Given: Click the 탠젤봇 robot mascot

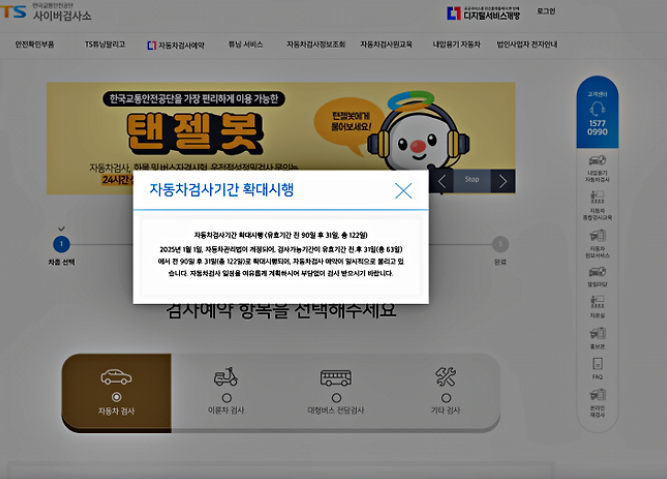Looking at the screenshot, I should [x=417, y=133].
